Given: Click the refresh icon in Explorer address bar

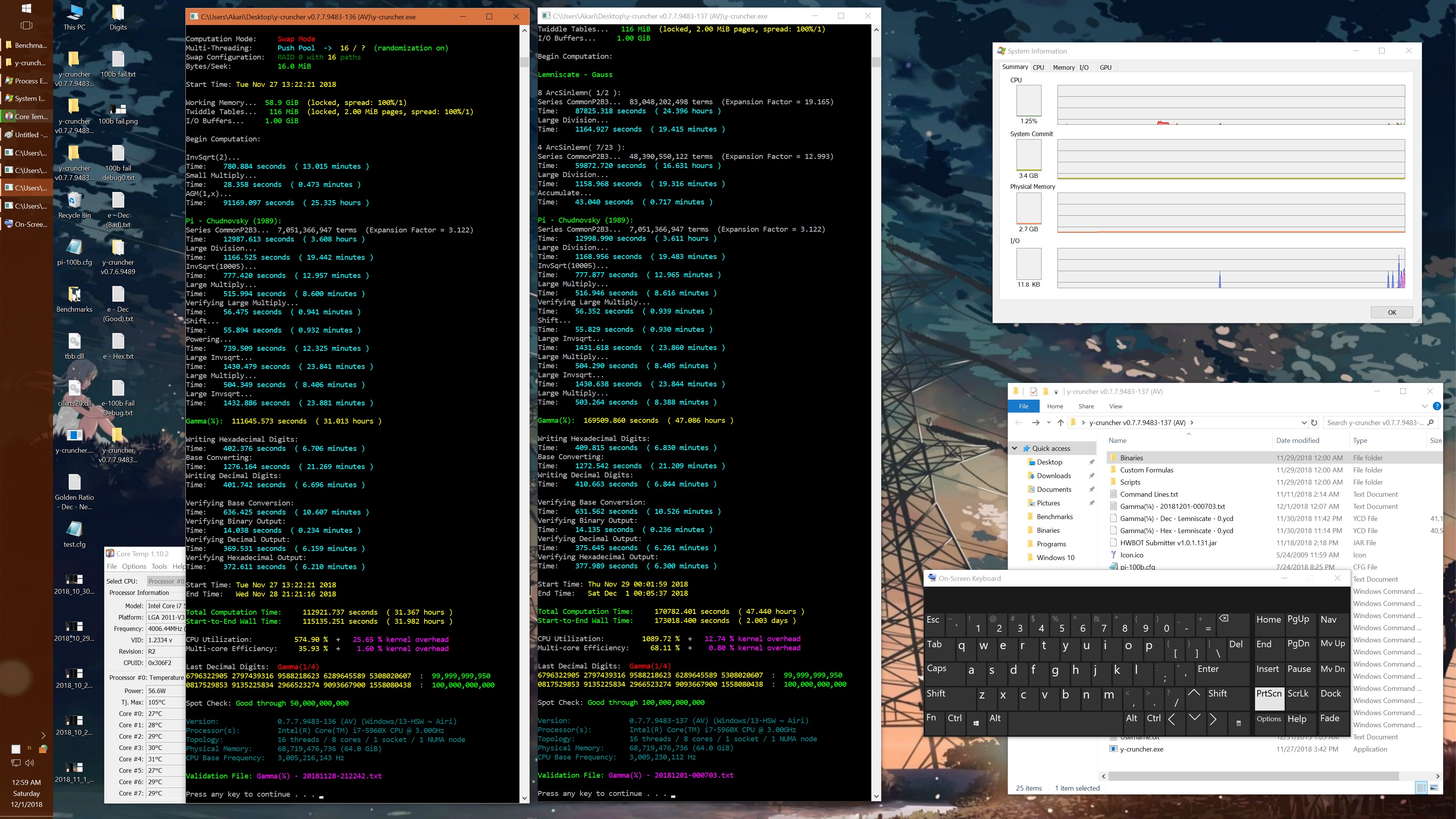Looking at the screenshot, I should [x=1314, y=422].
